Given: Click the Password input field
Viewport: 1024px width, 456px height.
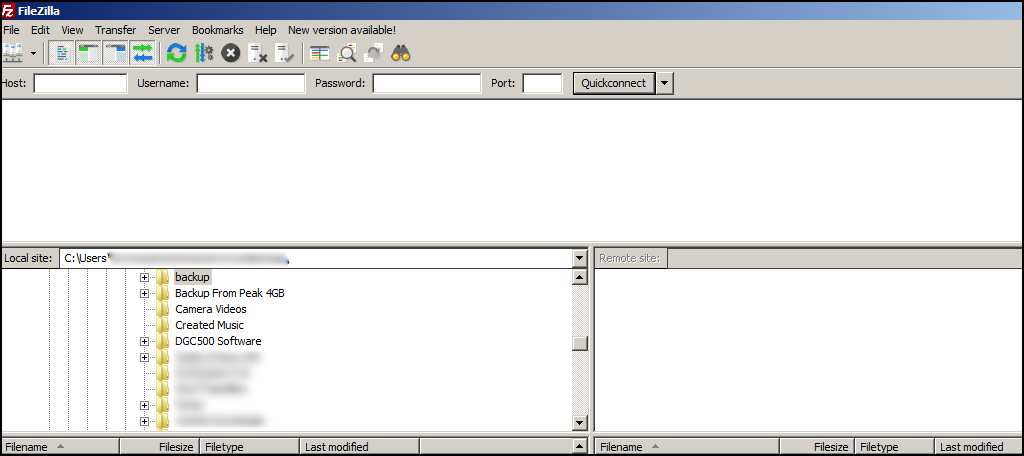Looking at the screenshot, I should 427,84.
